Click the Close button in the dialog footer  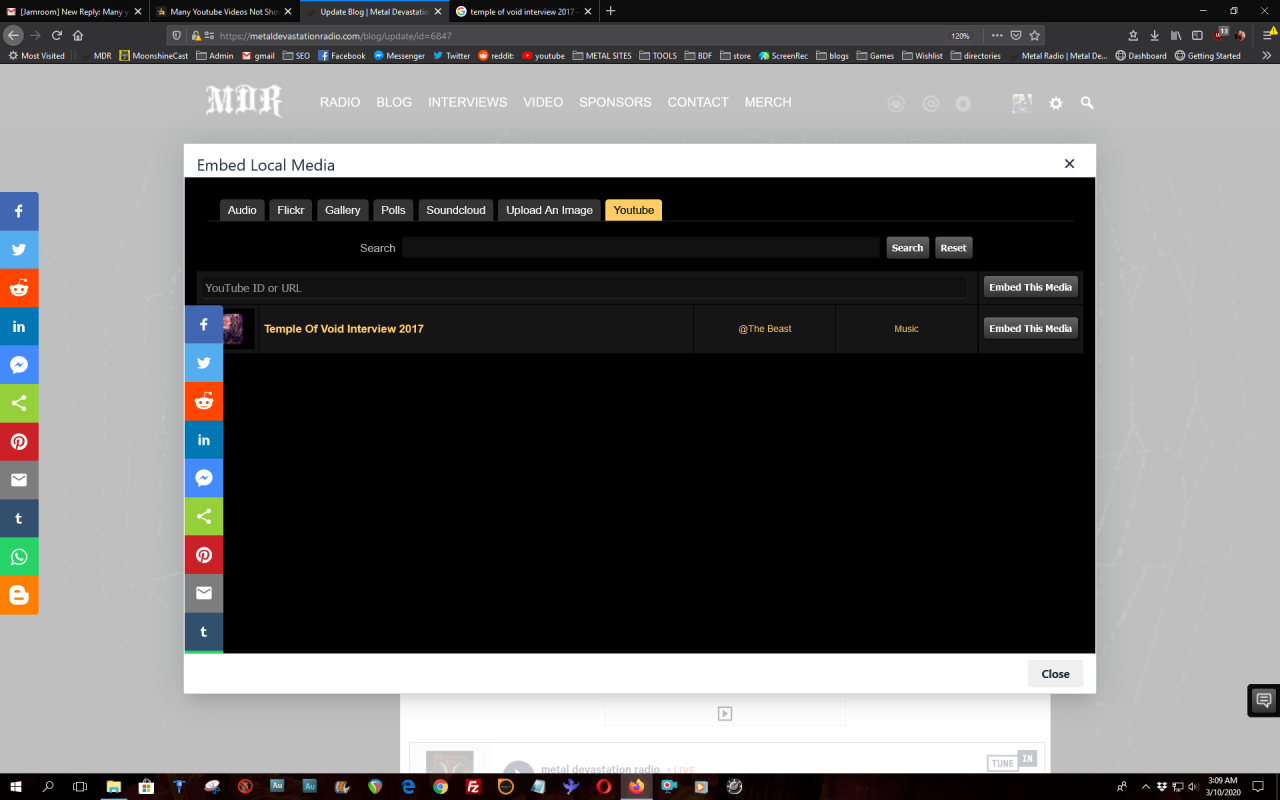[x=1055, y=674]
